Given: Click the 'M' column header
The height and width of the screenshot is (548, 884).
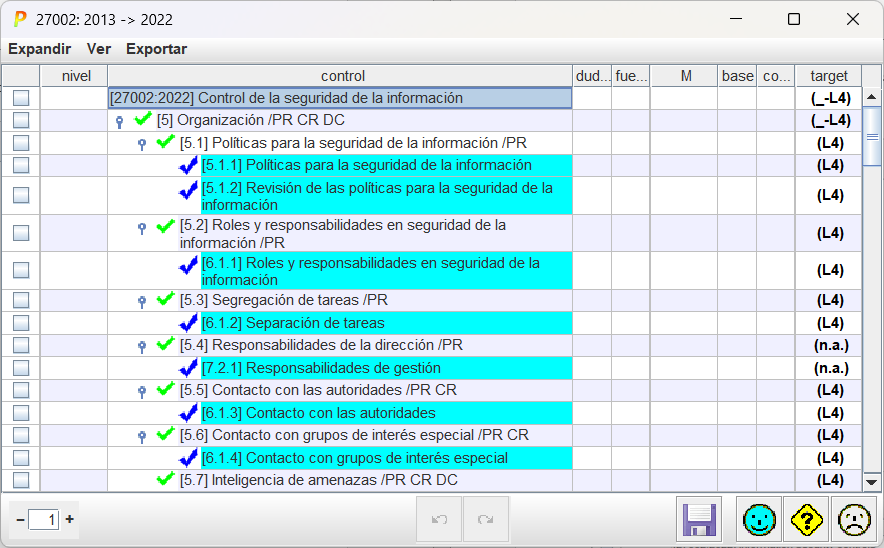Looking at the screenshot, I should tap(684, 76).
